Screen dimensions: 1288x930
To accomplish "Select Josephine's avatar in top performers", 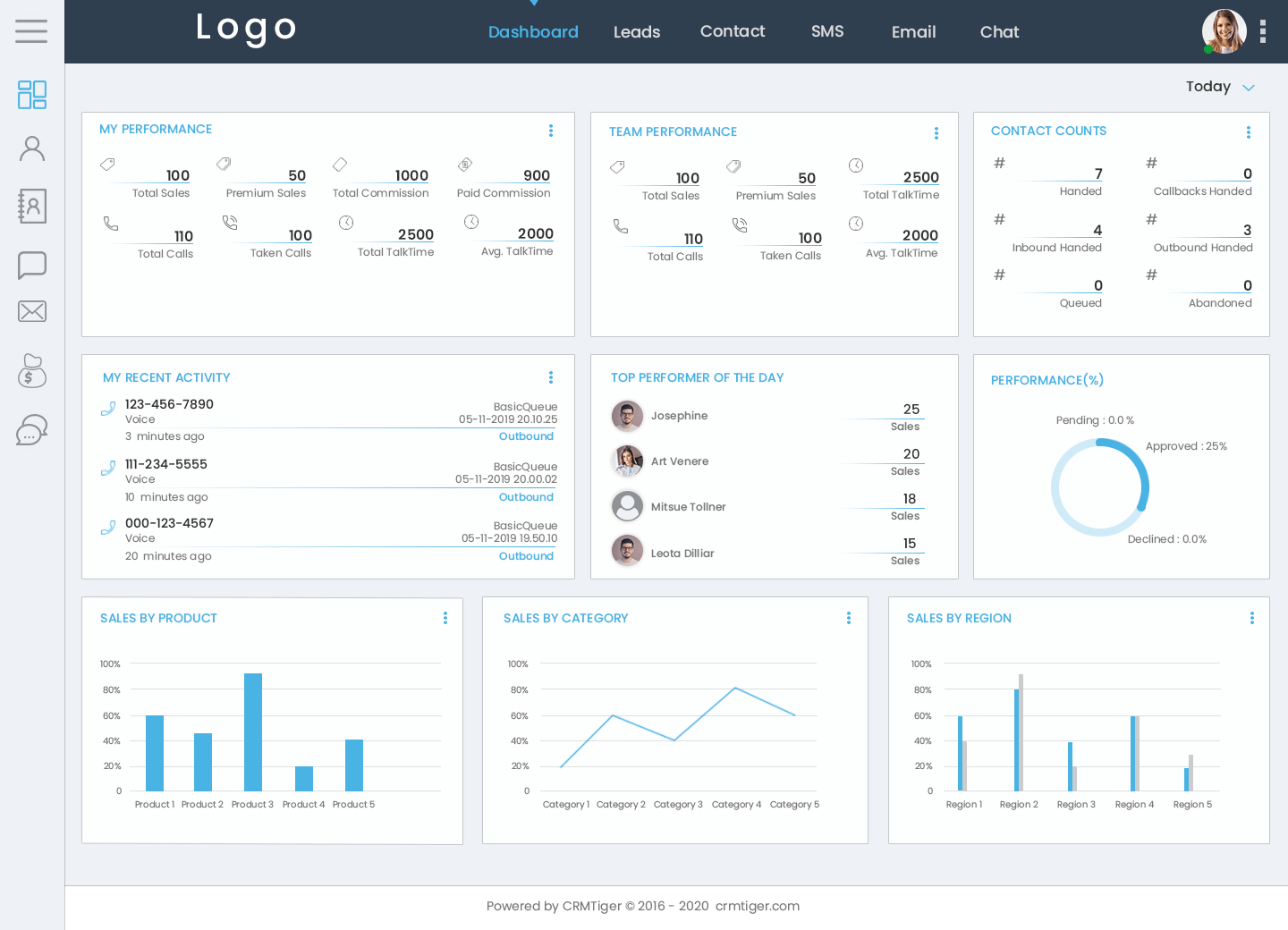I will point(627,416).
